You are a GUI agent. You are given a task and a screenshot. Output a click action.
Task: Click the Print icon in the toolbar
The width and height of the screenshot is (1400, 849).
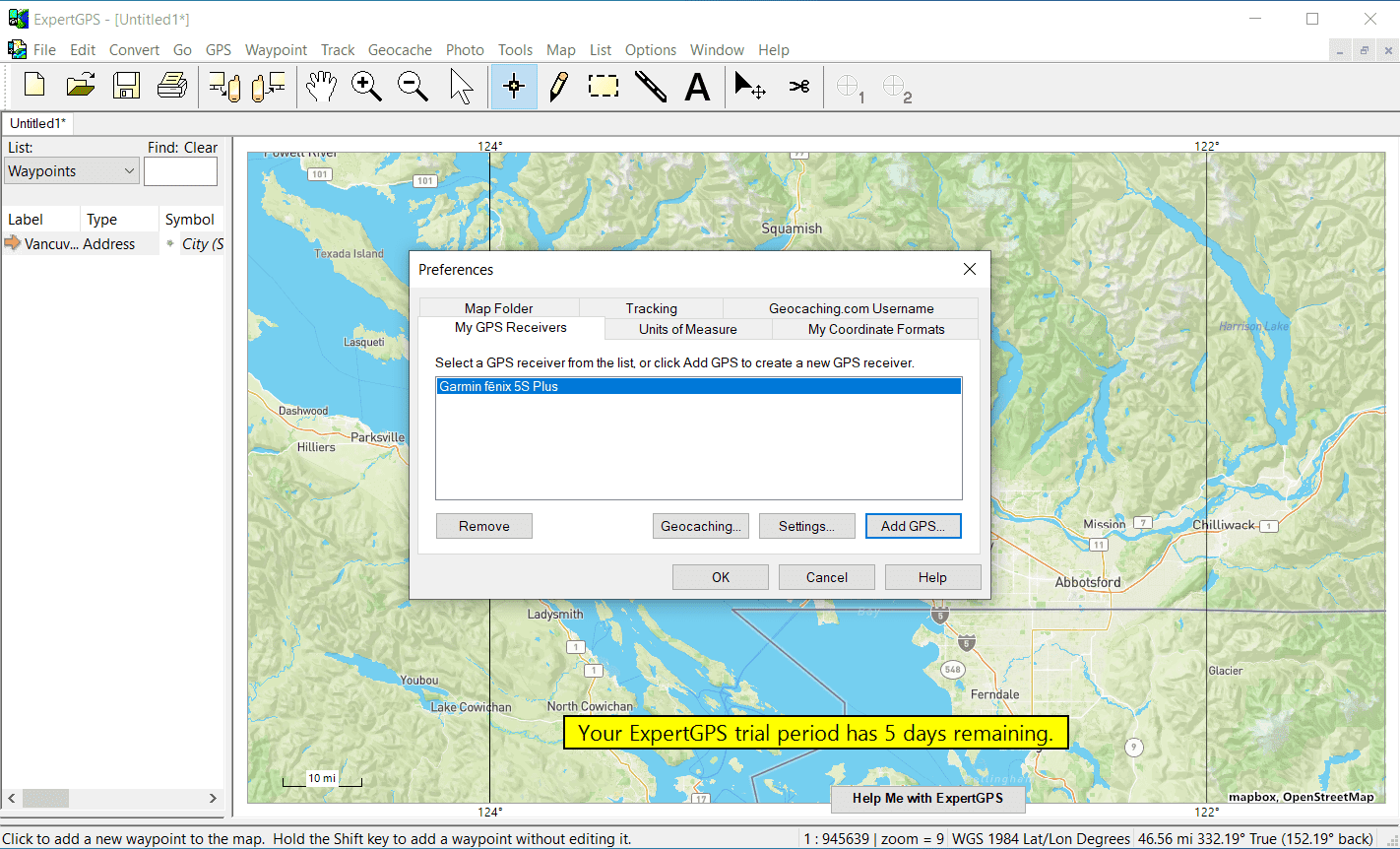(x=172, y=87)
